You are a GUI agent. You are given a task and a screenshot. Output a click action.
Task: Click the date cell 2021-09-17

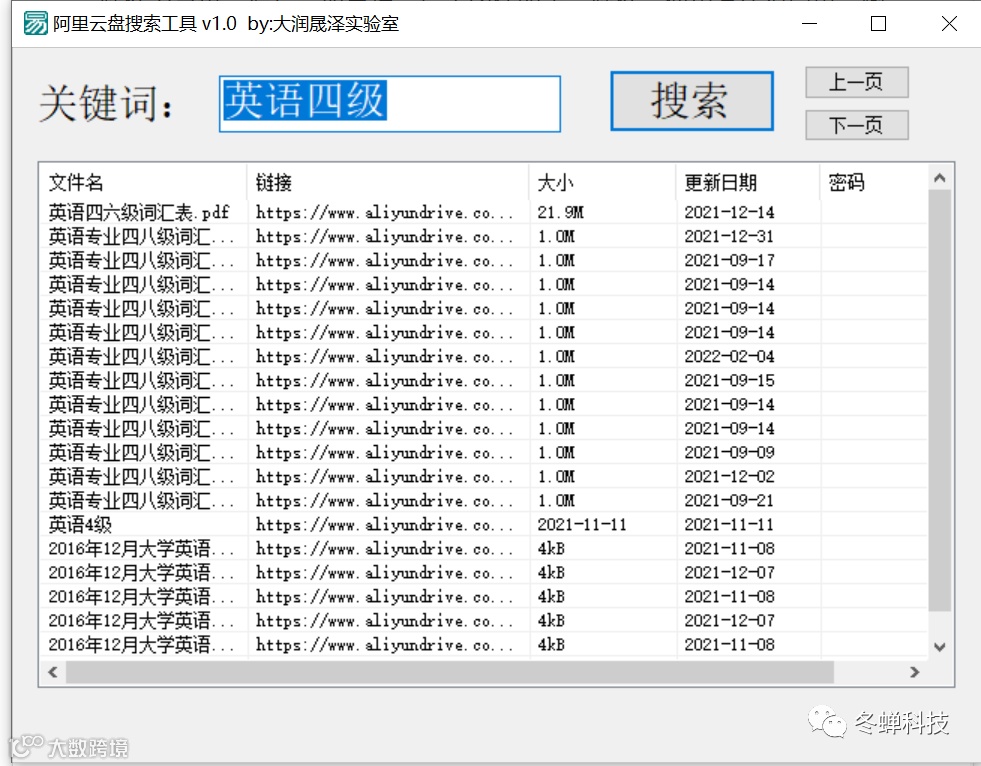point(729,260)
